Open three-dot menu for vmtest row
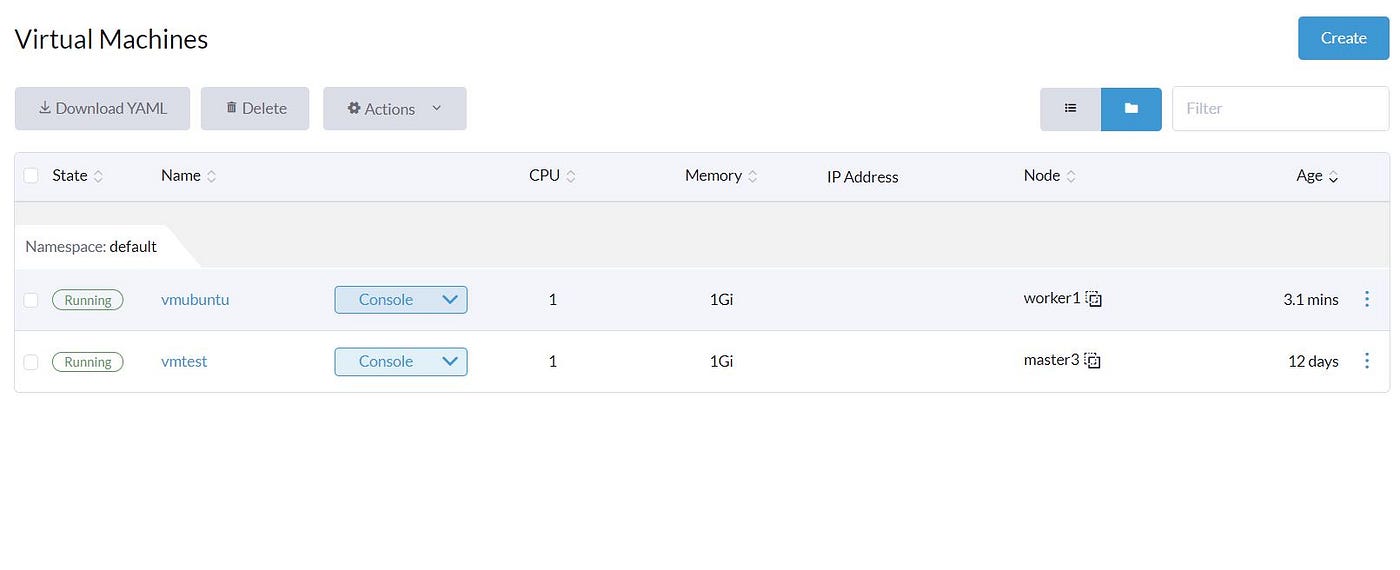 [x=1367, y=361]
